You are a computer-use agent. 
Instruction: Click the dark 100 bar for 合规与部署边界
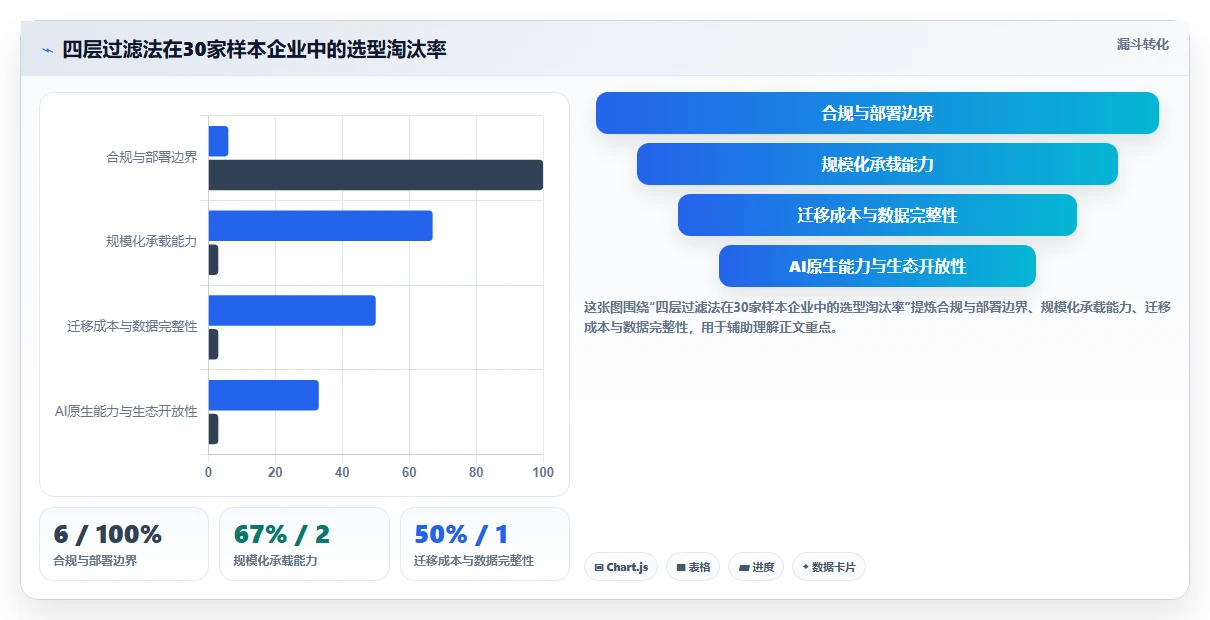pyautogui.click(x=376, y=175)
